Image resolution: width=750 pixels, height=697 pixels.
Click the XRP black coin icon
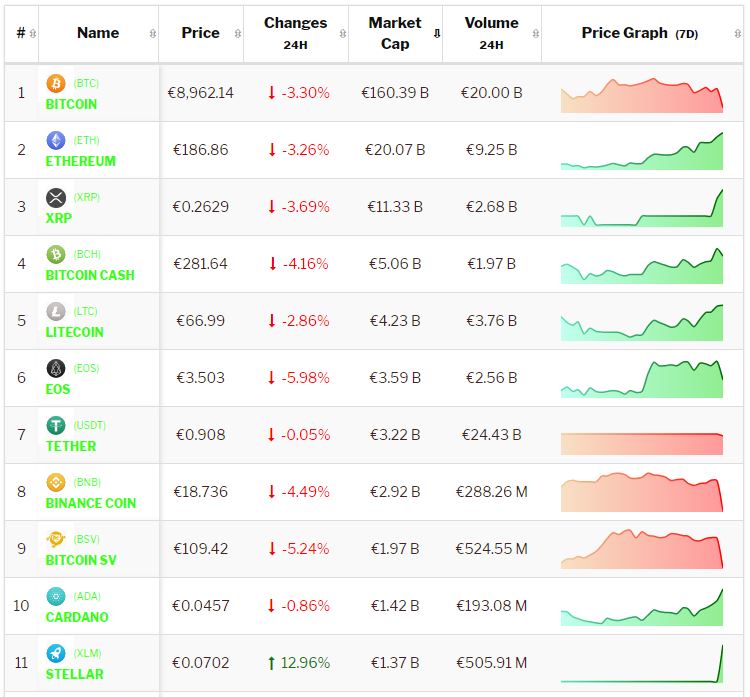[56, 198]
